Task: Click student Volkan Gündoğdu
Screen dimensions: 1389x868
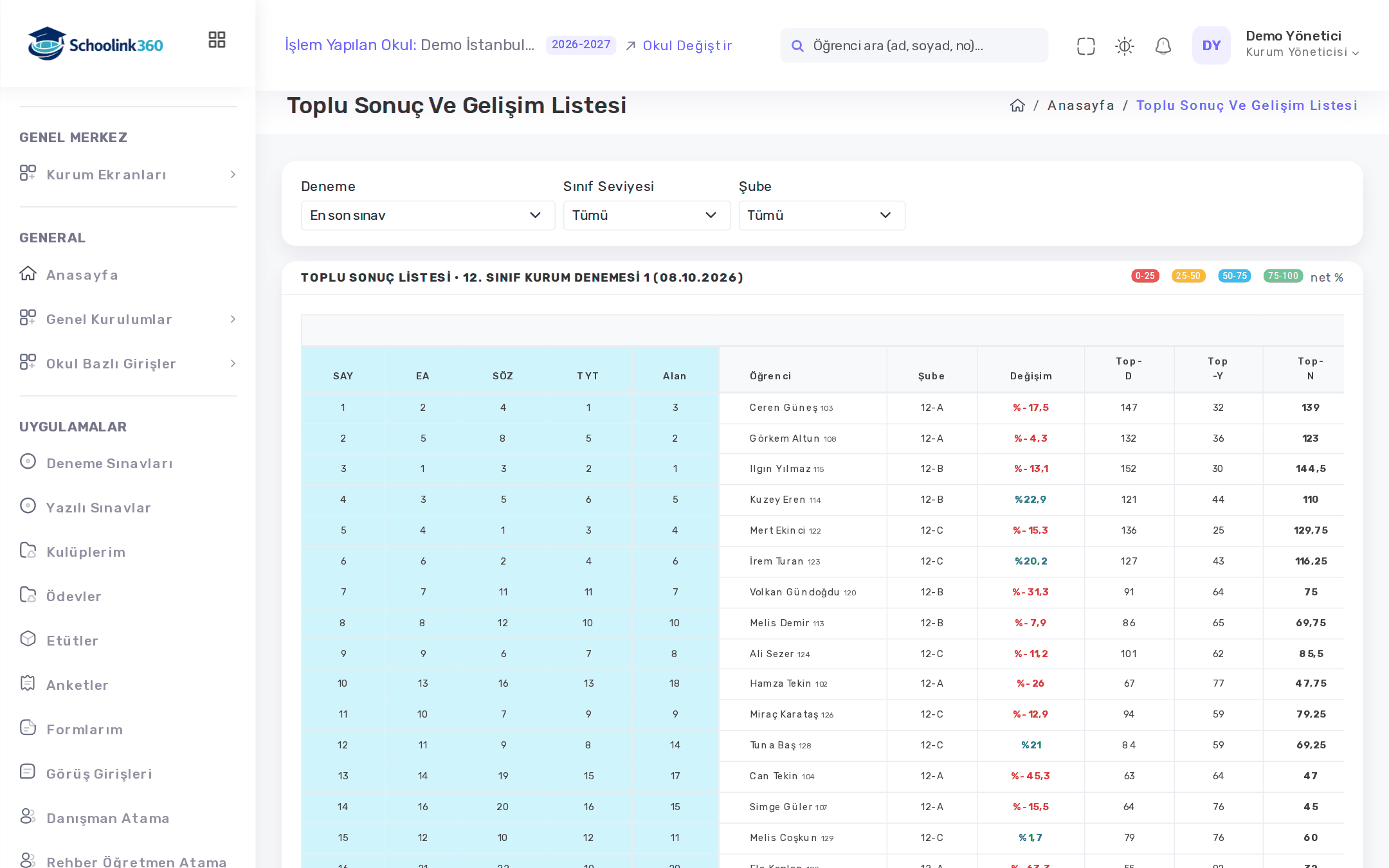Action: (803, 592)
